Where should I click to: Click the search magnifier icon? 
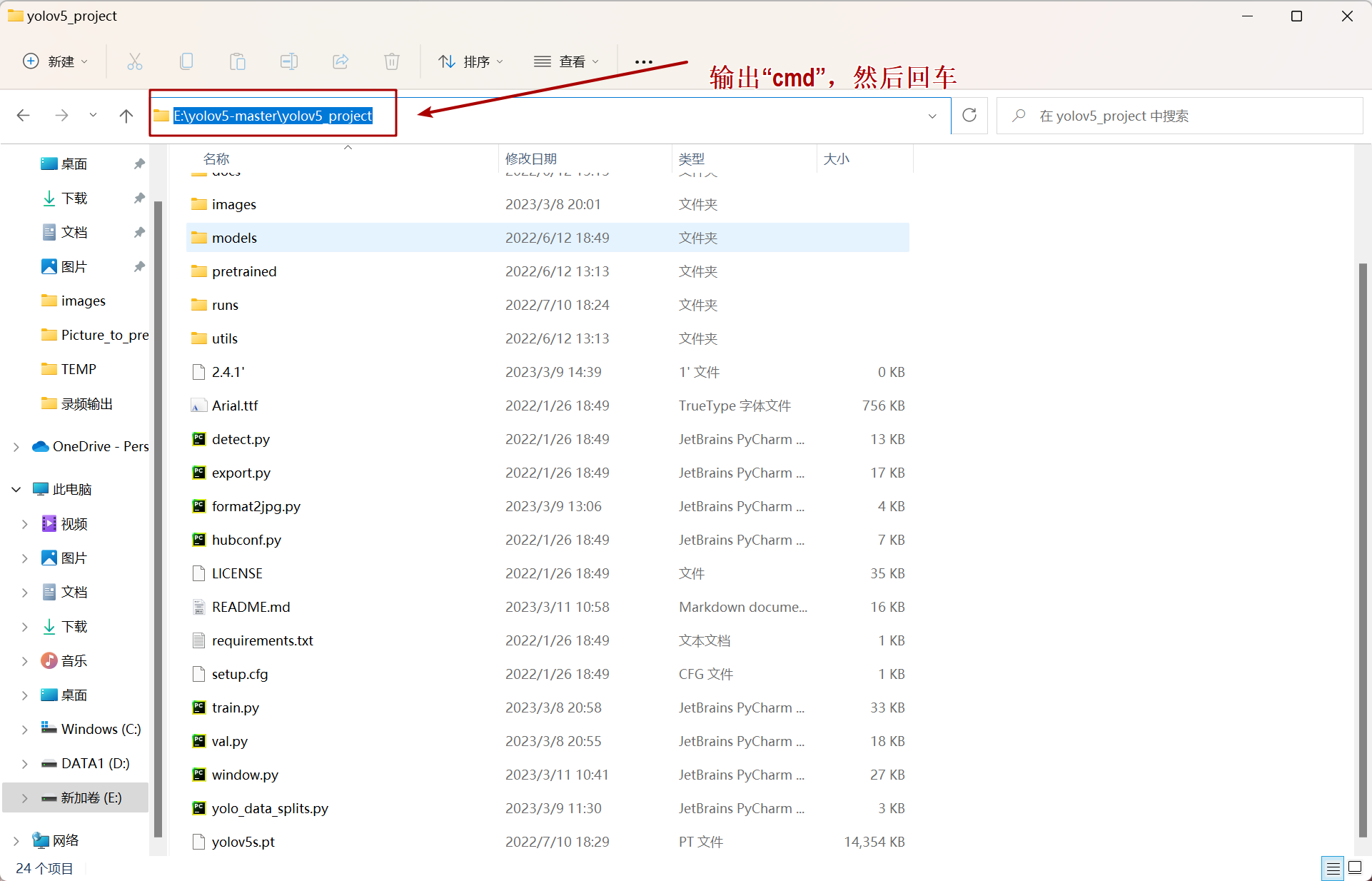click(x=1019, y=116)
